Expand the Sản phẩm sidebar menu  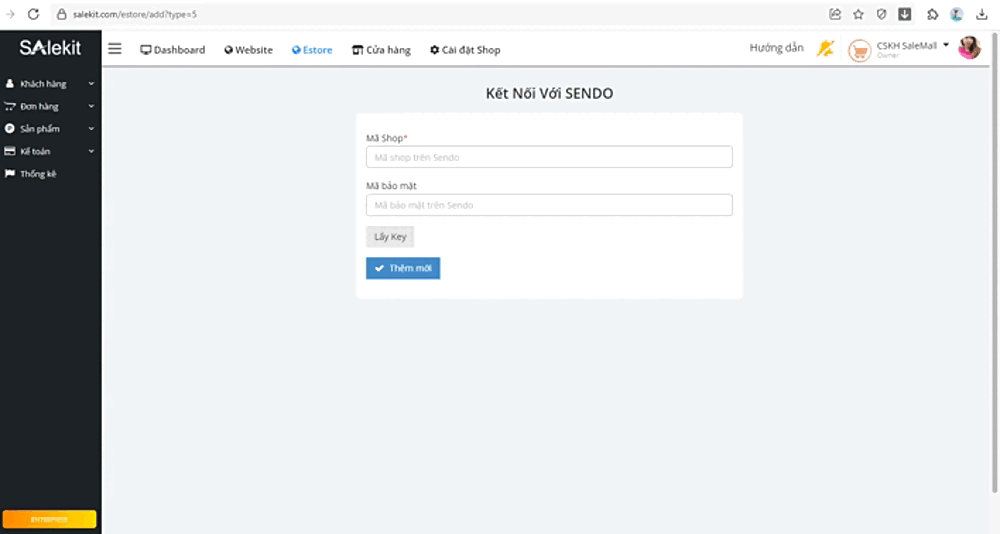point(50,129)
